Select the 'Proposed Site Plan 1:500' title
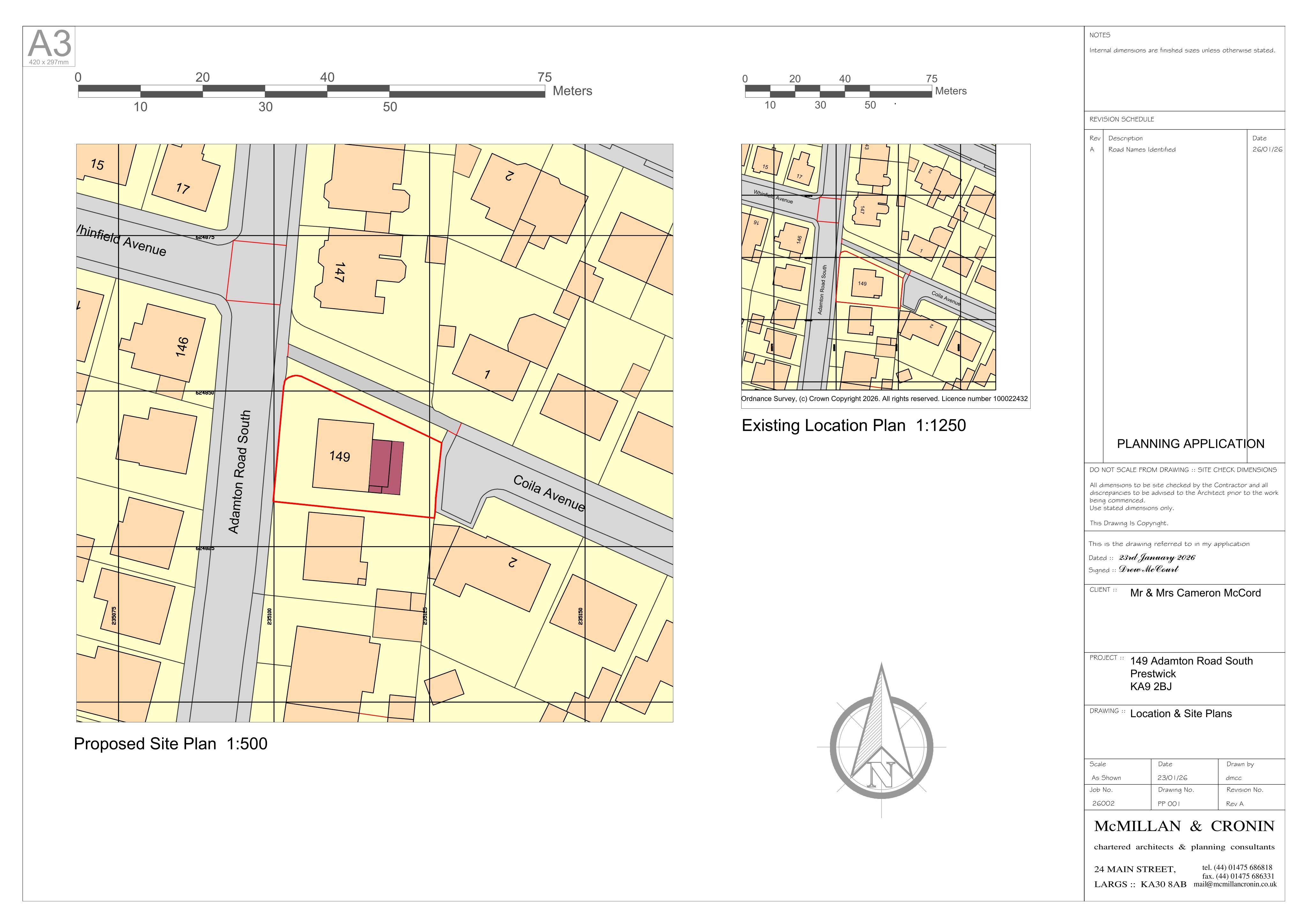Image resolution: width=1307 pixels, height=924 pixels. pos(170,743)
